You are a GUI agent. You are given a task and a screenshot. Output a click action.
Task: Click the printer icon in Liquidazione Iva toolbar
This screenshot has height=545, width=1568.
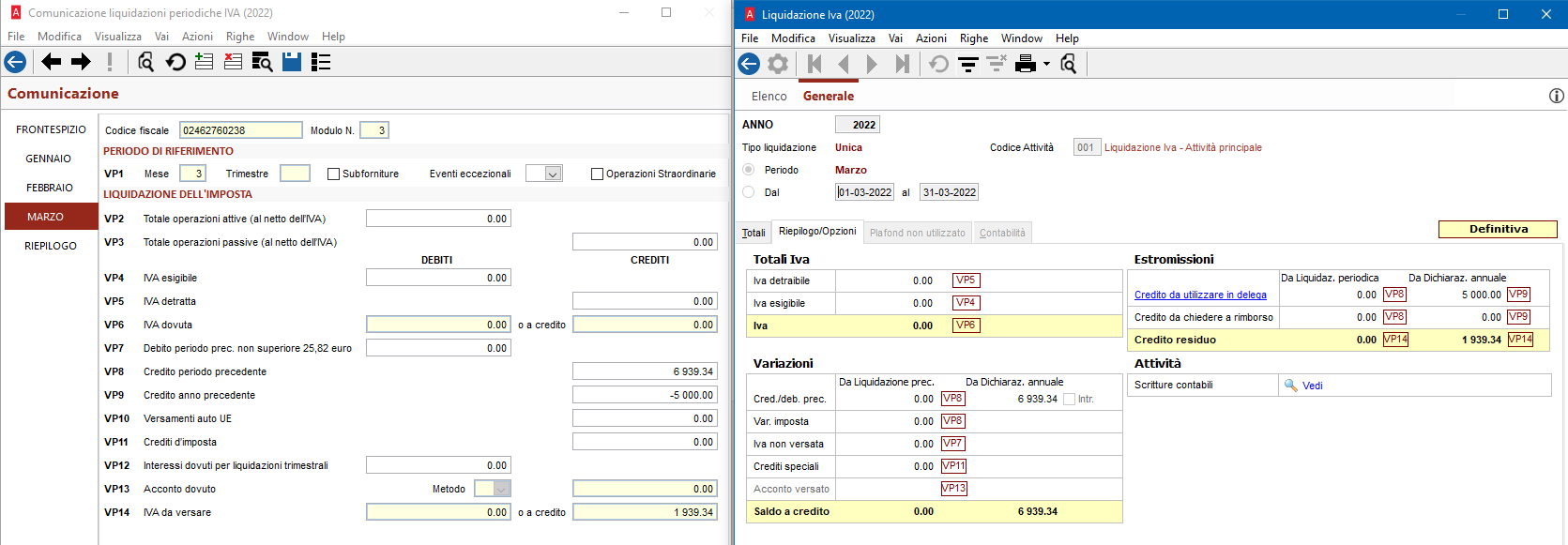tap(1026, 64)
